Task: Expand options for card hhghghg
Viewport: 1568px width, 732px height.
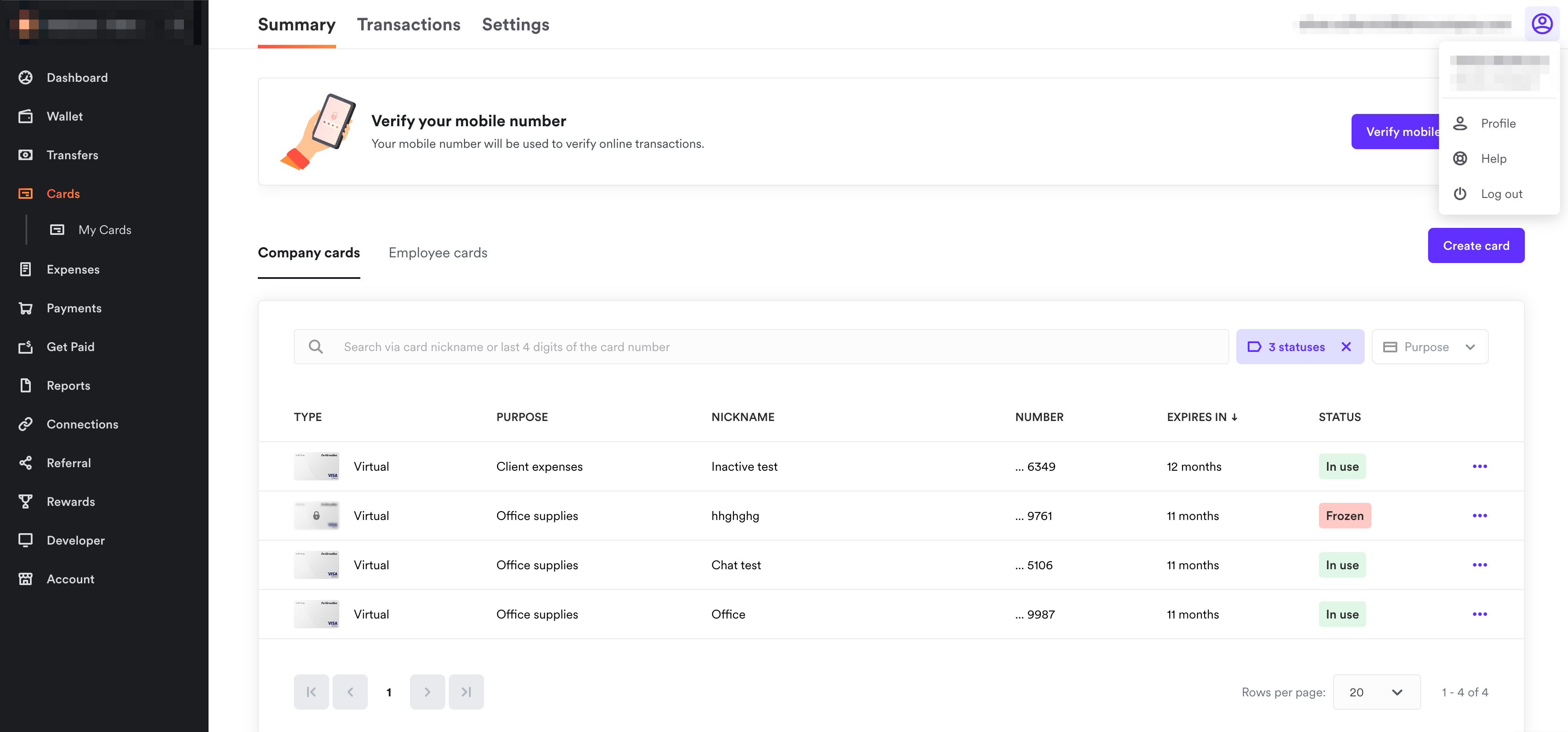Action: pos(1479,515)
